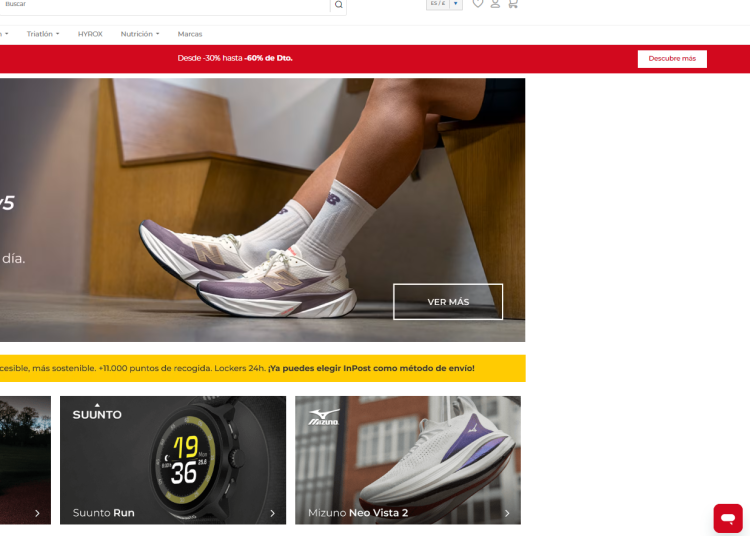The image size is (750, 536).
Task: Click the yellow InPost shipping banner
Action: click(x=263, y=368)
